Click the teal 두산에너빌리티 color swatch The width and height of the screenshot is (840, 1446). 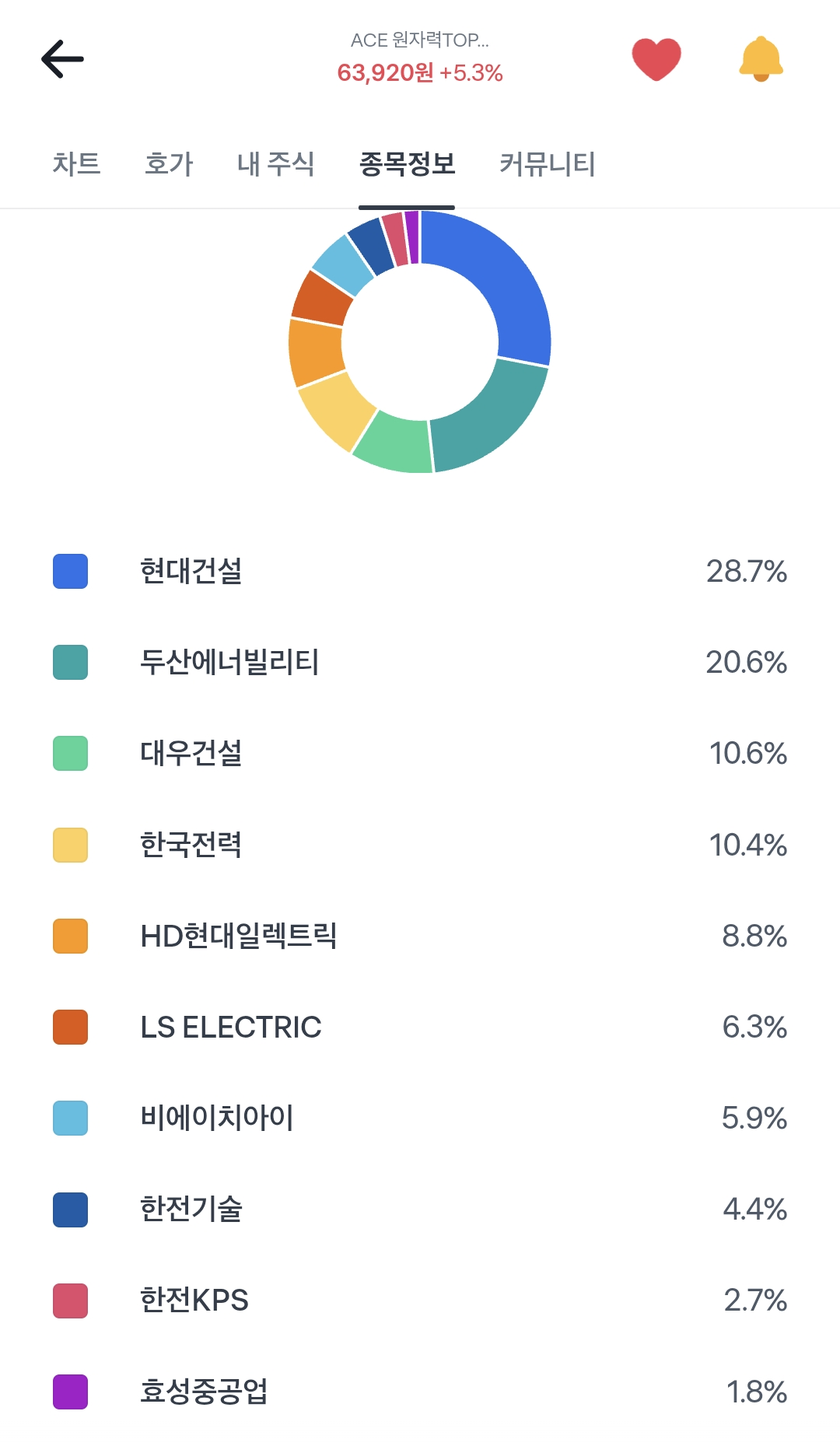pyautogui.click(x=70, y=663)
